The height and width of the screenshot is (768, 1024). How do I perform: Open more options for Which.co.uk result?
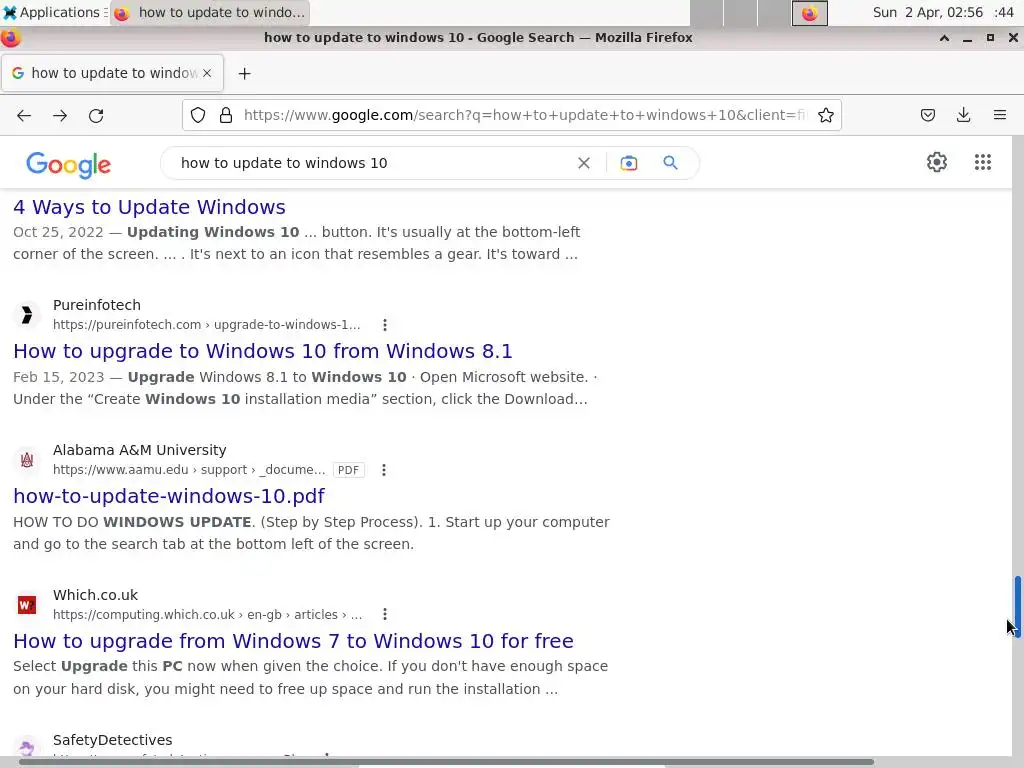pos(385,615)
